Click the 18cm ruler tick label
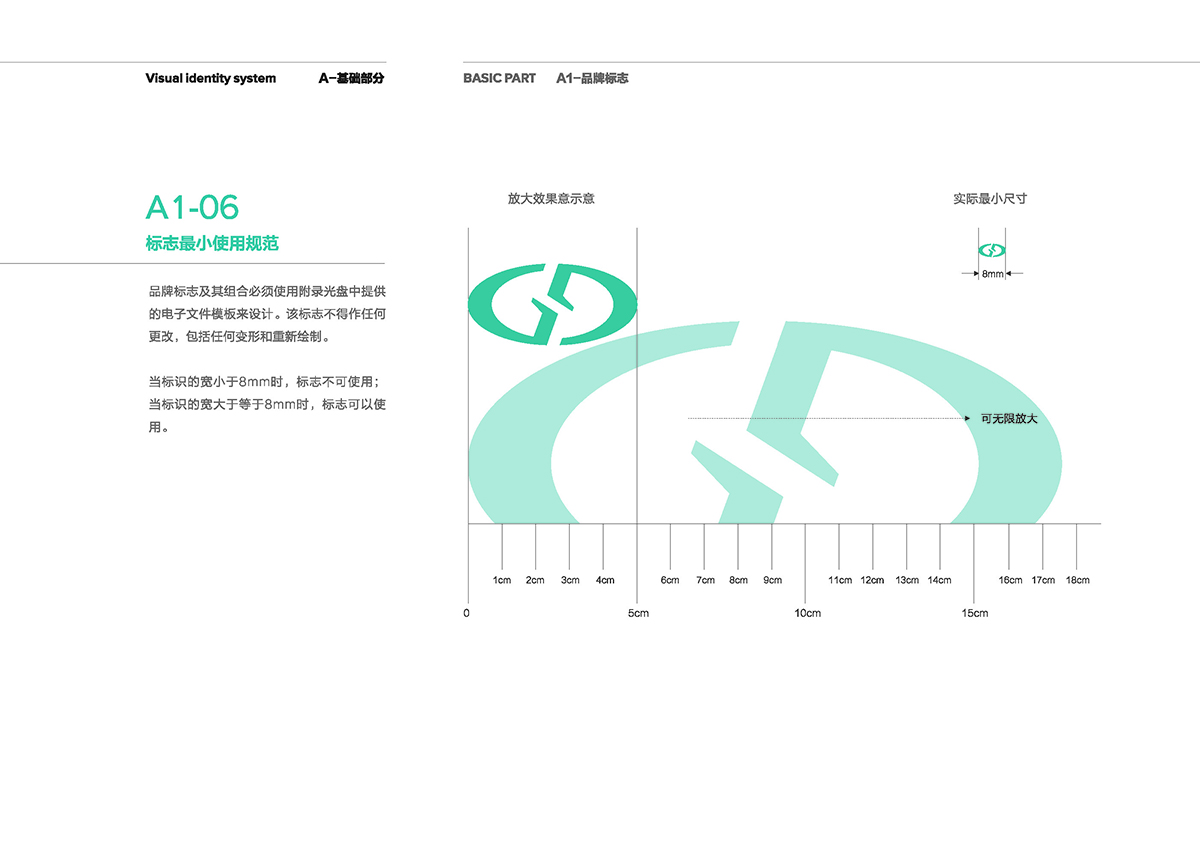This screenshot has height=863, width=1200. point(1077,580)
